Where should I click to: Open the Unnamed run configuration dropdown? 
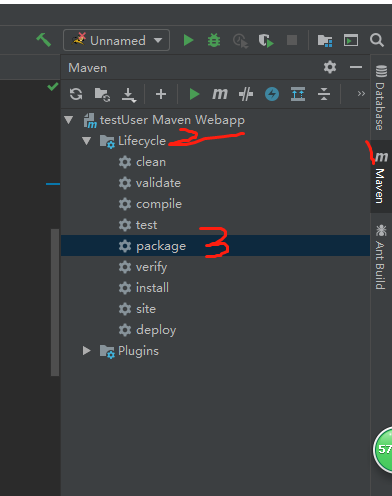click(158, 40)
